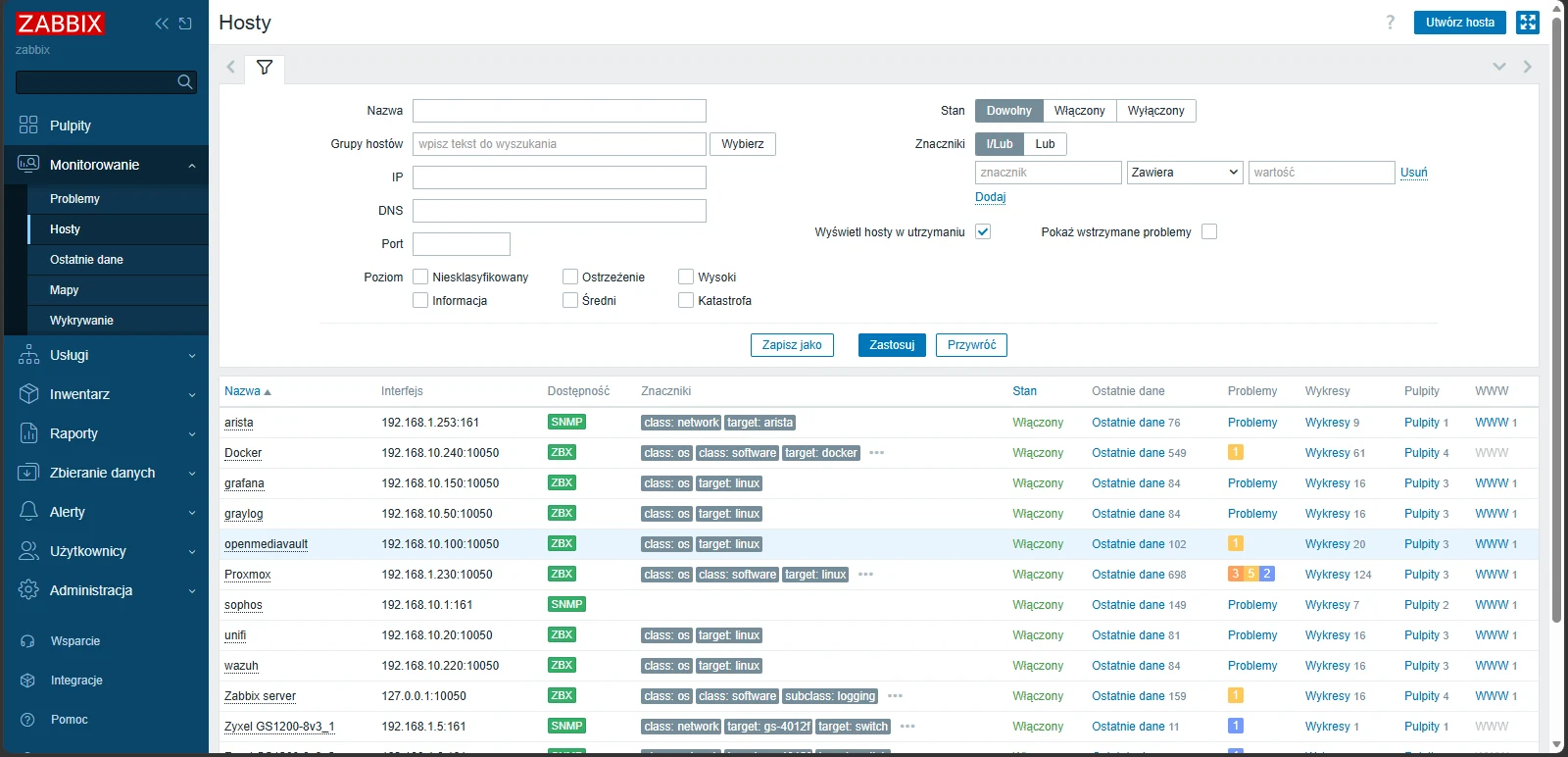Expand the Administracja menu section

[x=192, y=591]
